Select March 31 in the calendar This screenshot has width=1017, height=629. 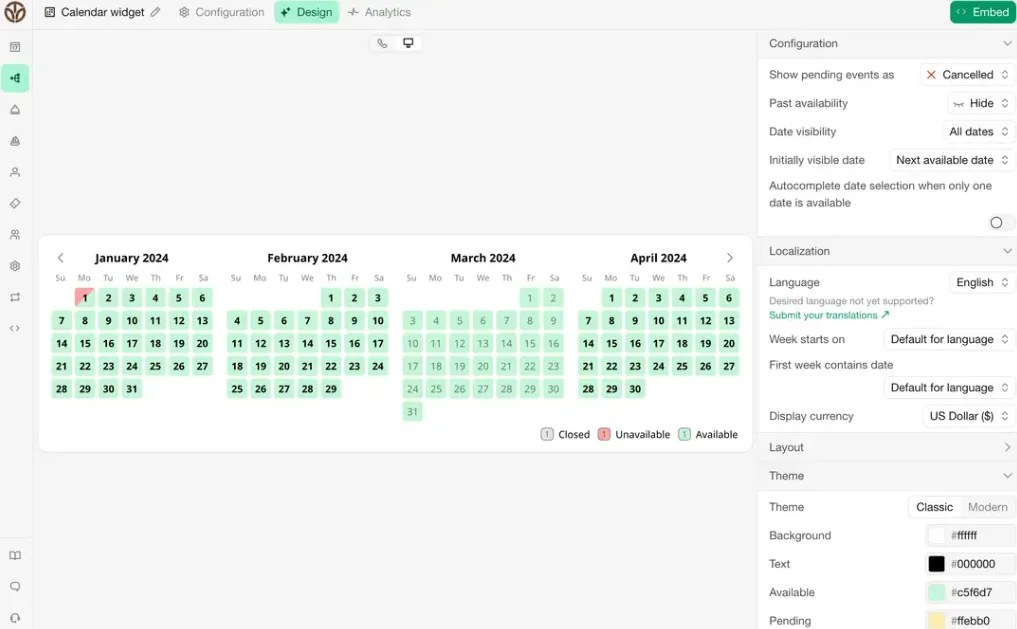coord(413,412)
